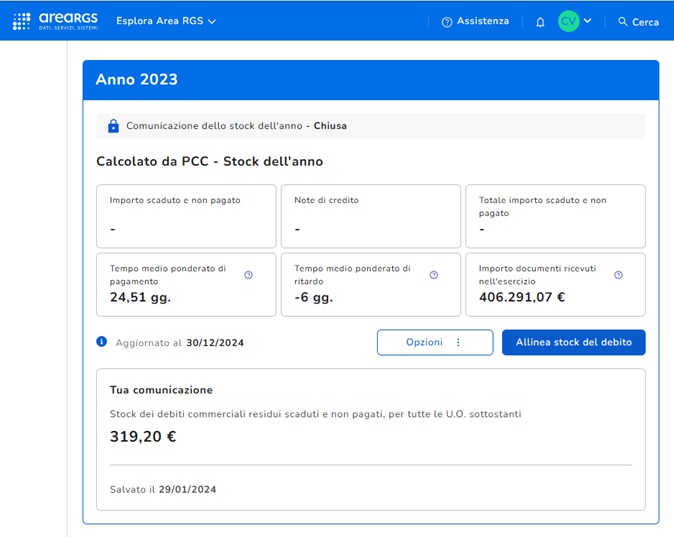Expand the Esplora Area RGS menu
This screenshot has width=674, height=537.
[166, 21]
